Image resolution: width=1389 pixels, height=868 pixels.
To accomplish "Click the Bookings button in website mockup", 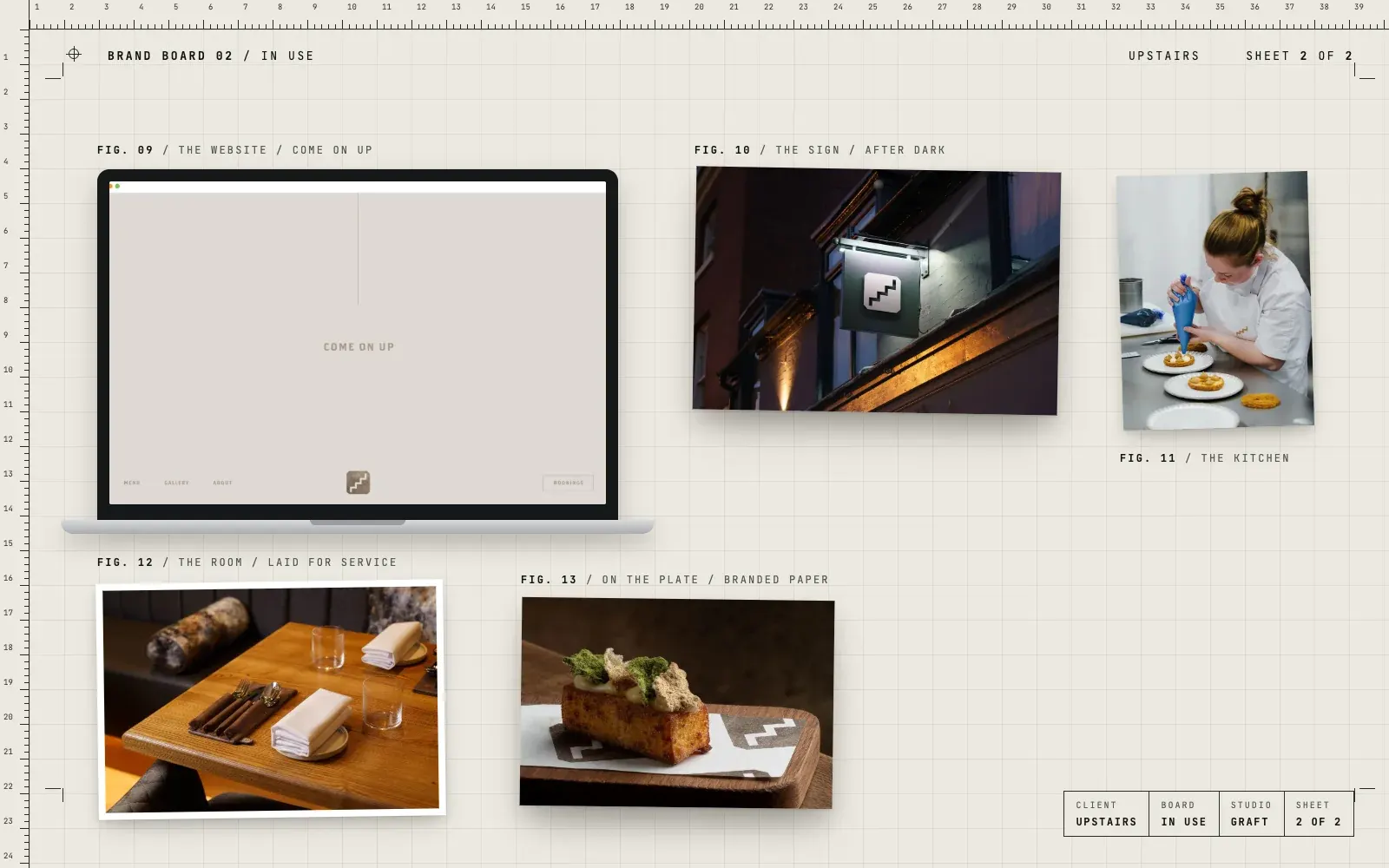I will (569, 483).
